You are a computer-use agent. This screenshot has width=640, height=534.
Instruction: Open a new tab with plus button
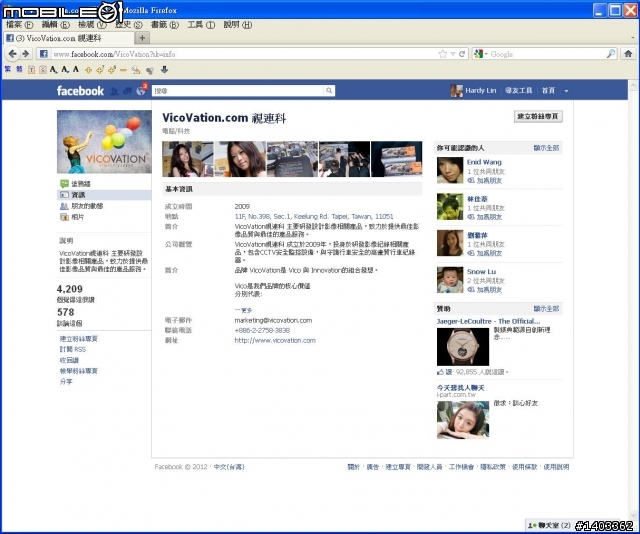click(142, 38)
